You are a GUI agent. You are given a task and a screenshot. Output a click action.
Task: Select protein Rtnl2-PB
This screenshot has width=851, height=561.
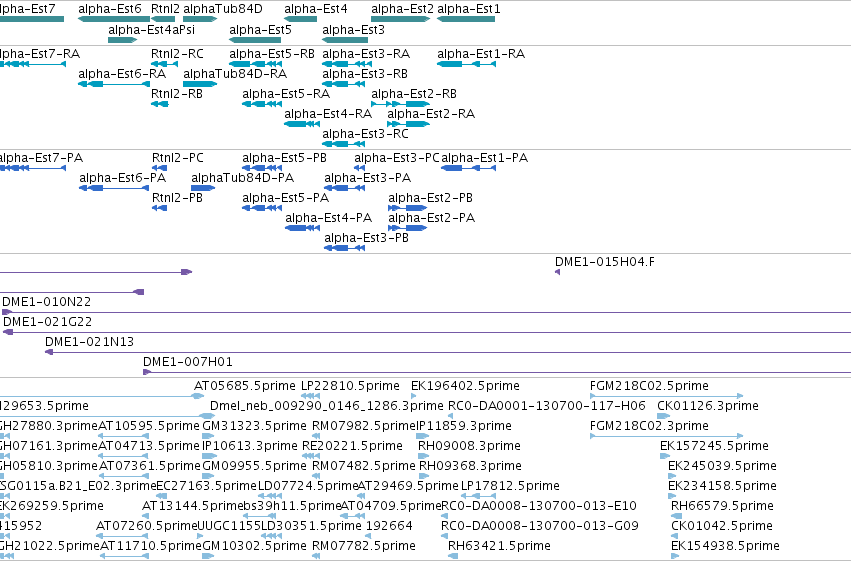point(160,208)
